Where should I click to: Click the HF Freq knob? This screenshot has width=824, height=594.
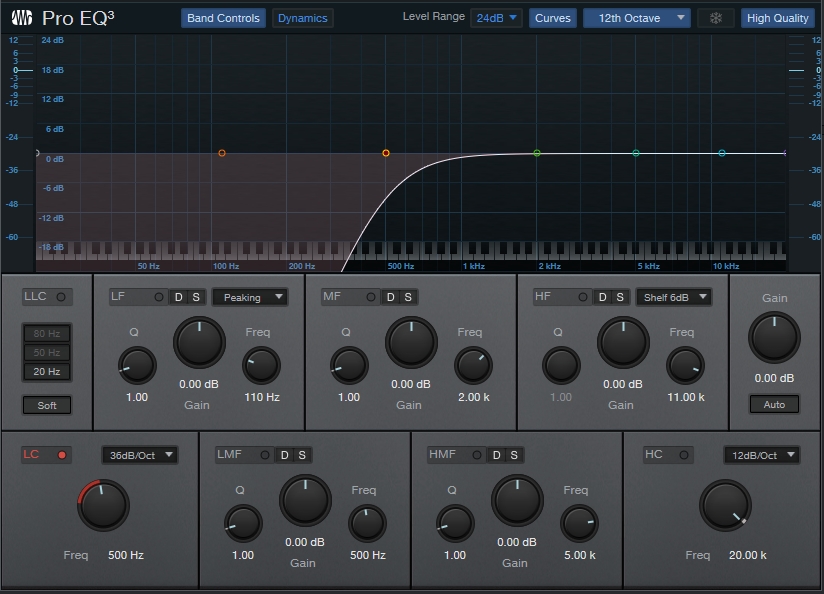point(685,365)
